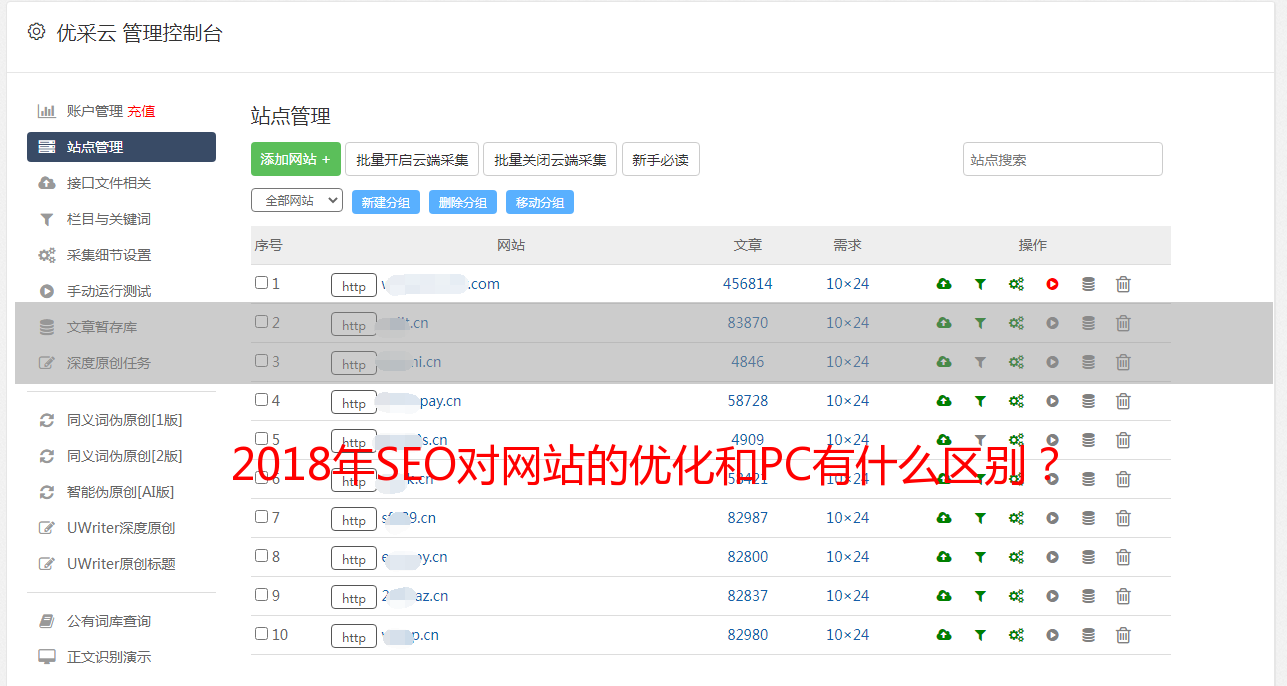Tick the checkbox for site row 4
This screenshot has height=686, width=1287.
tap(261, 400)
